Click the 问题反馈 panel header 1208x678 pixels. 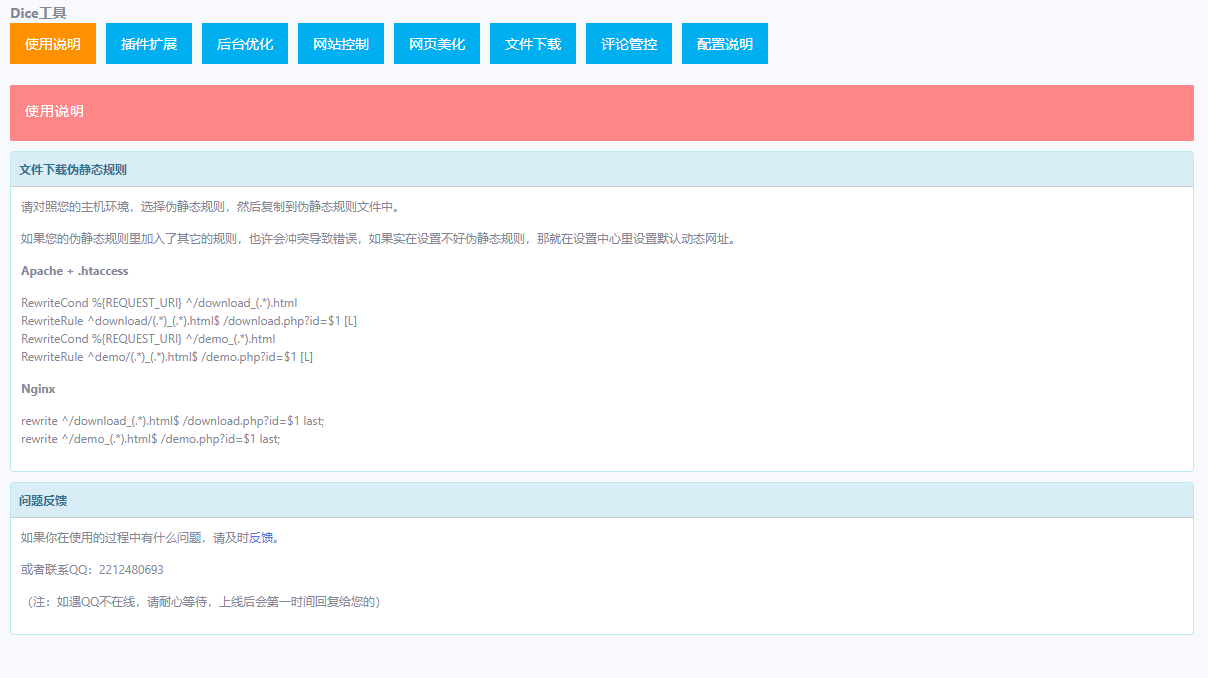tap(602, 500)
